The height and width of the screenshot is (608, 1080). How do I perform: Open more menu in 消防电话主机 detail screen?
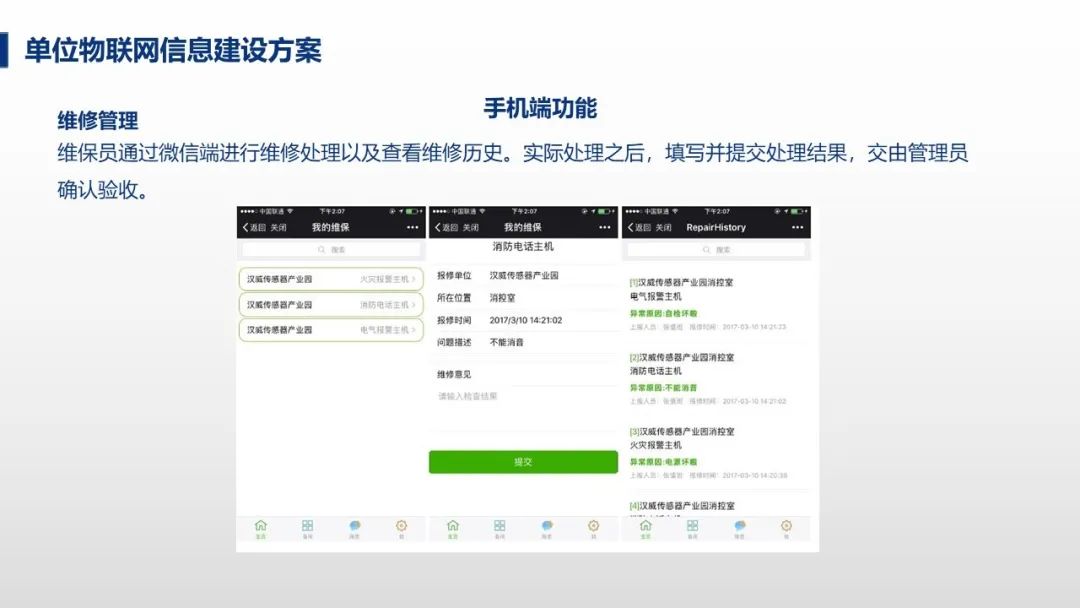point(604,227)
